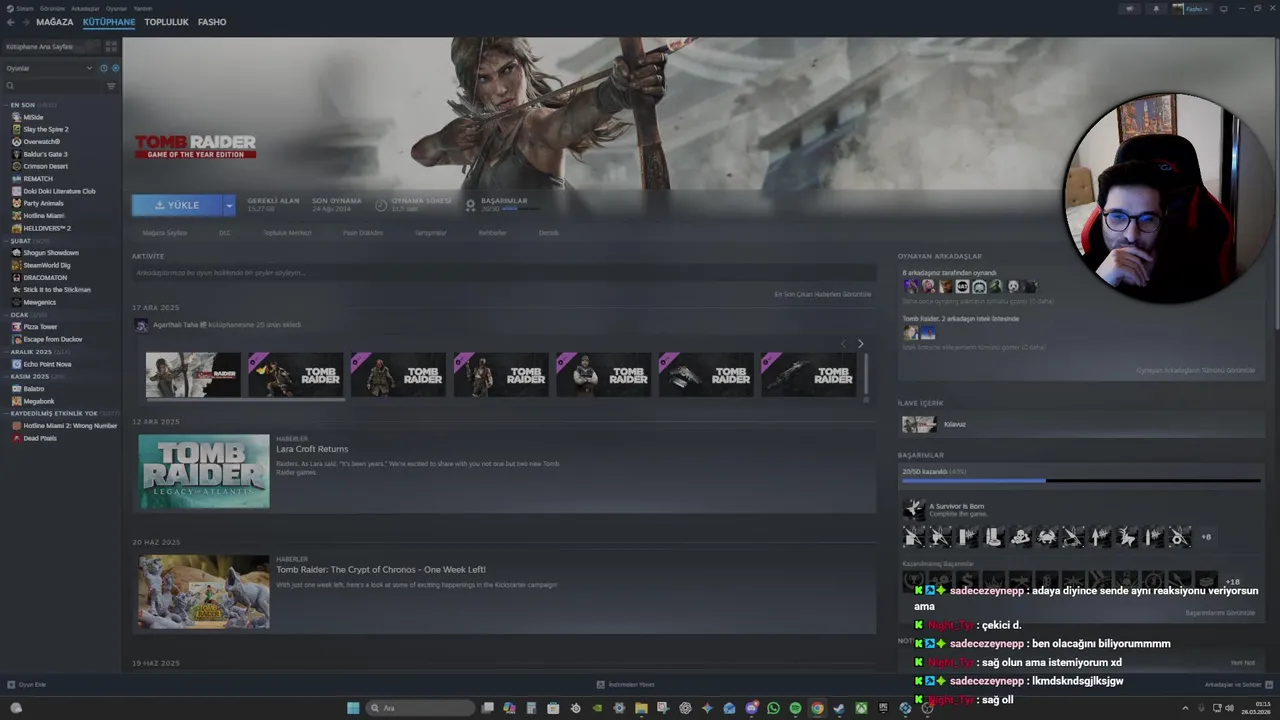Viewport: 1280px width, 720px height.
Task: Collapse the OCAK category
Action: tap(7, 315)
